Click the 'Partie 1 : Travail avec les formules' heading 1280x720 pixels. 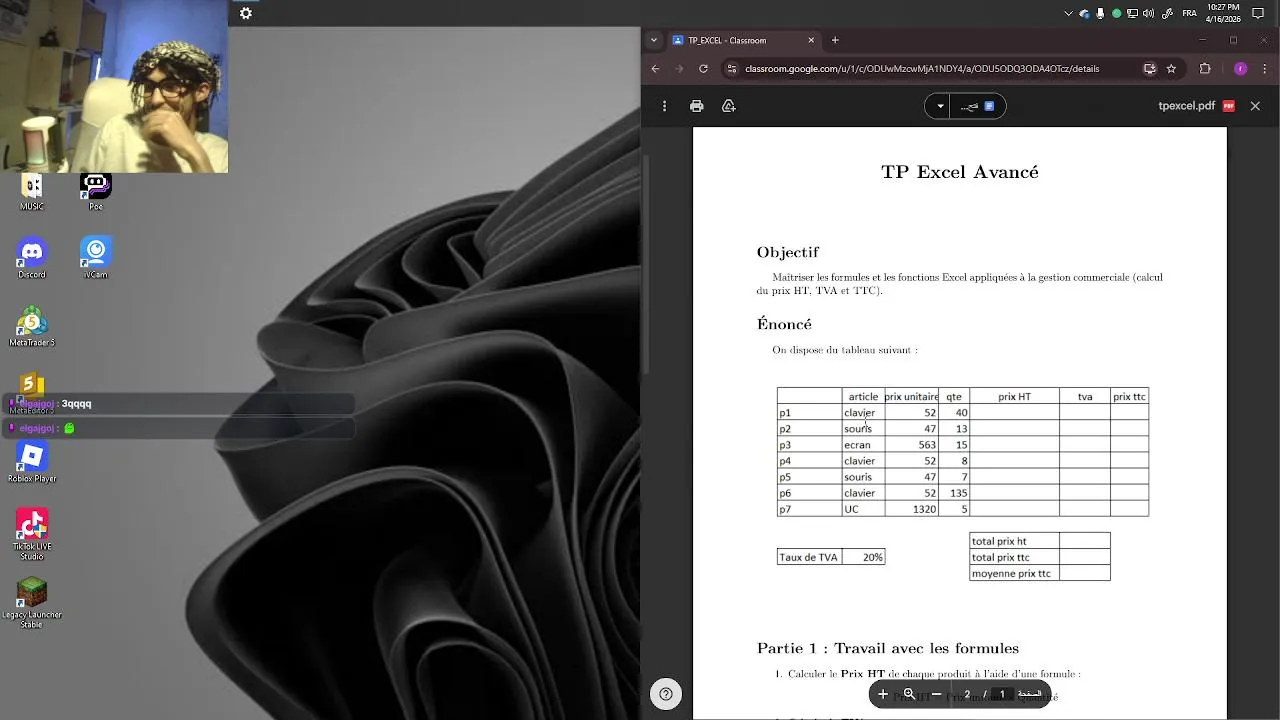coord(888,648)
